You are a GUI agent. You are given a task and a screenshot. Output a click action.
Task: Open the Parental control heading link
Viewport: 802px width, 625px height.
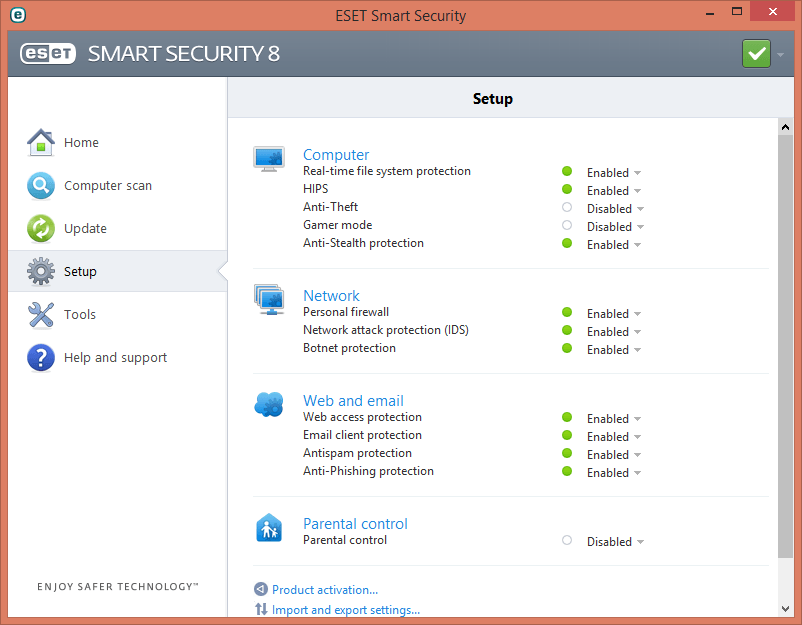355,524
